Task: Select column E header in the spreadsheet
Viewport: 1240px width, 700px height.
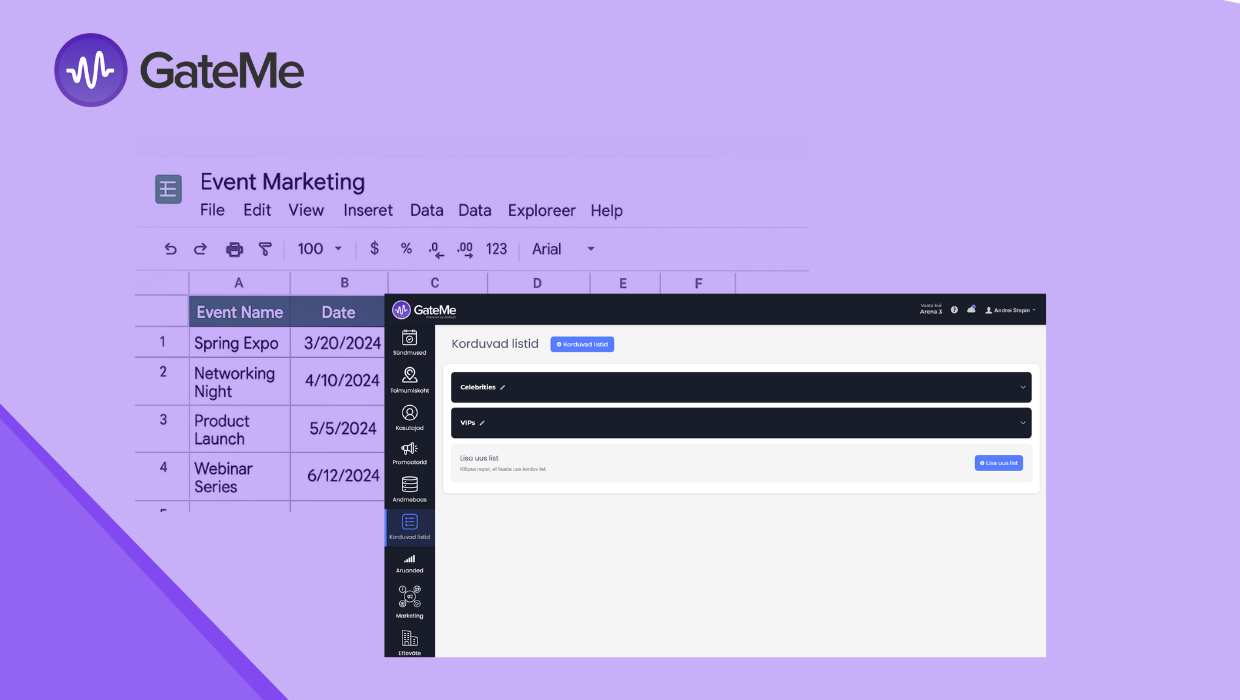Action: 623,283
